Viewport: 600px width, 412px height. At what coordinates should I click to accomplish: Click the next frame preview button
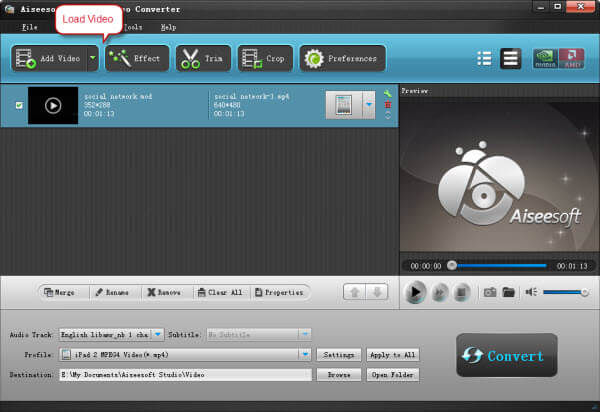[440, 293]
